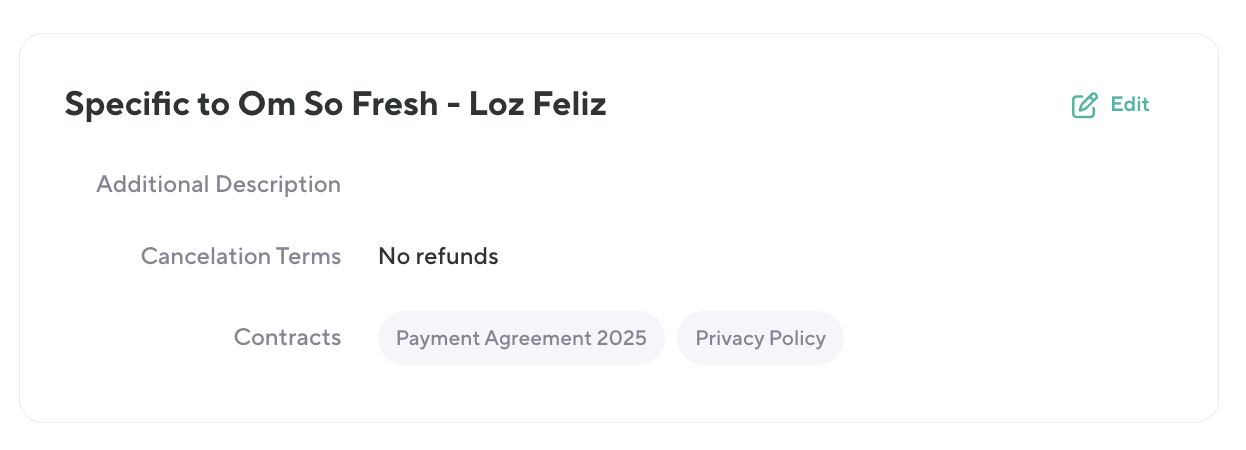
Task: Click the word 'Privacy' on the second chip
Action: coord(729,338)
